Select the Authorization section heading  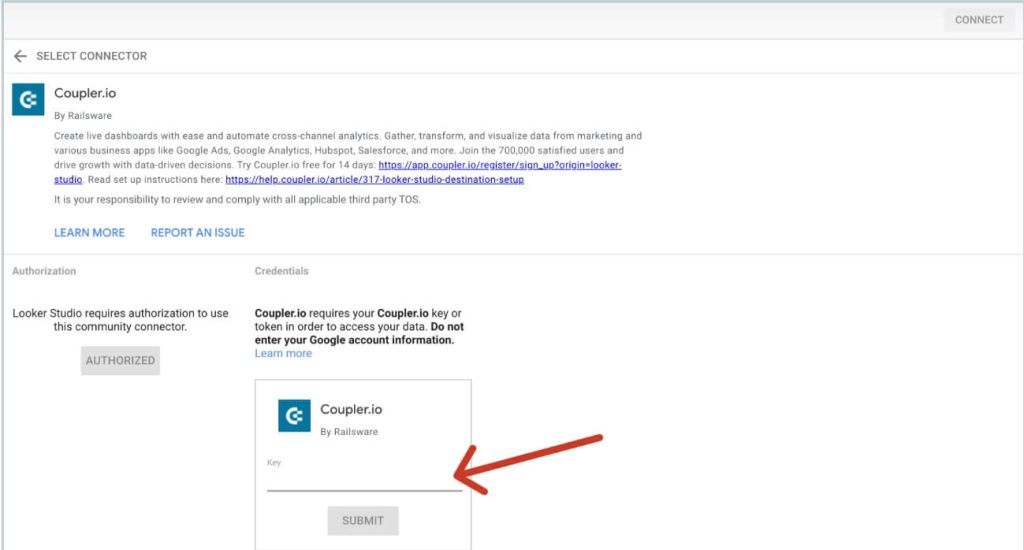click(x=44, y=271)
